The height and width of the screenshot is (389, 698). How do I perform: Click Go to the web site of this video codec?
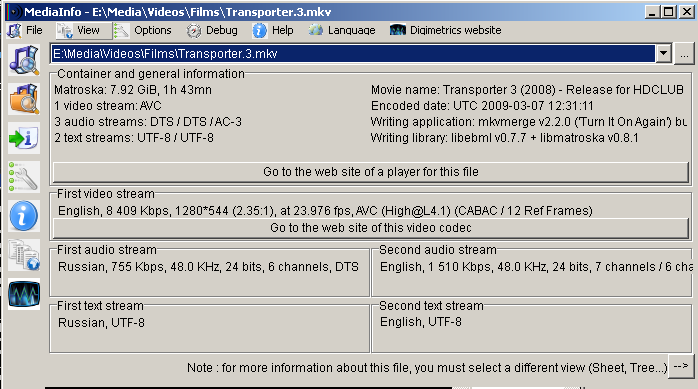[371, 228]
